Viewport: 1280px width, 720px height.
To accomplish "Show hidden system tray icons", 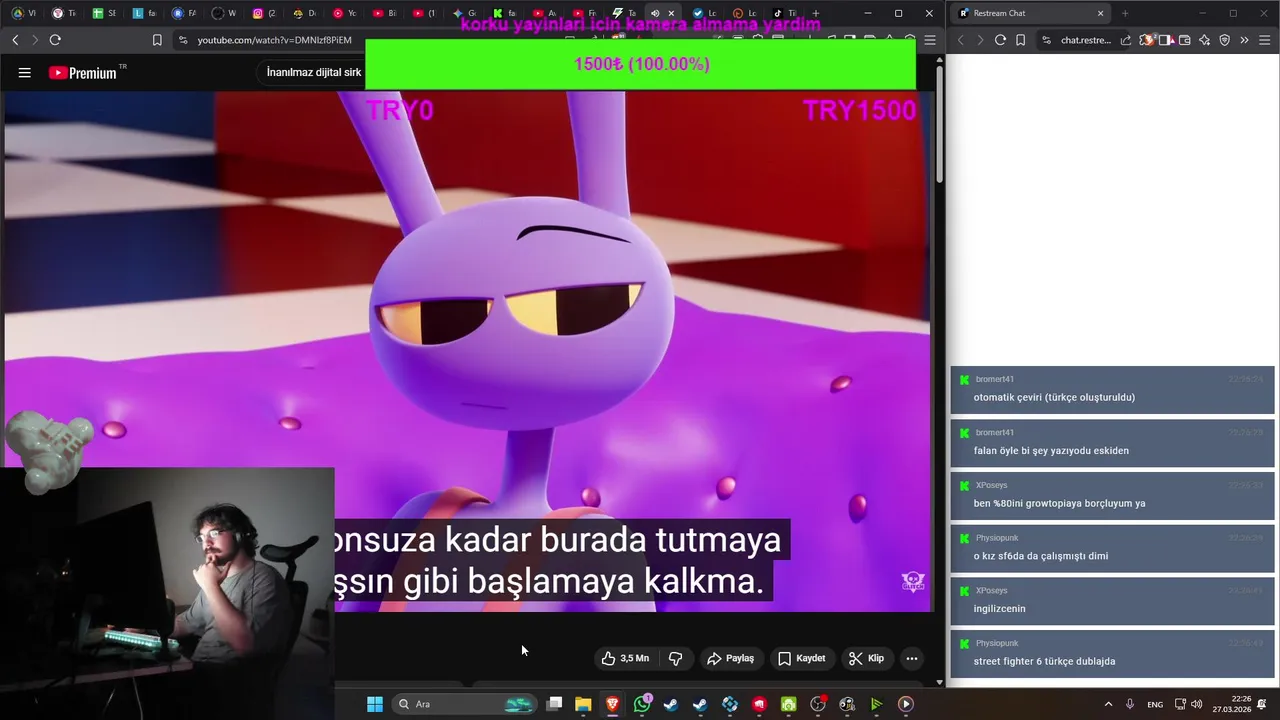I will tap(1108, 704).
